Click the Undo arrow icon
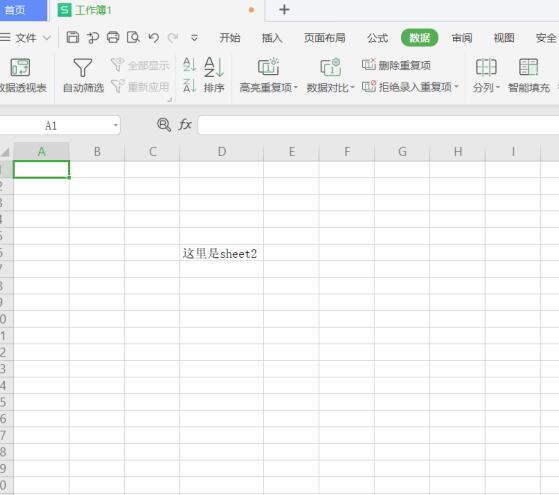559x495 pixels. tap(154, 37)
